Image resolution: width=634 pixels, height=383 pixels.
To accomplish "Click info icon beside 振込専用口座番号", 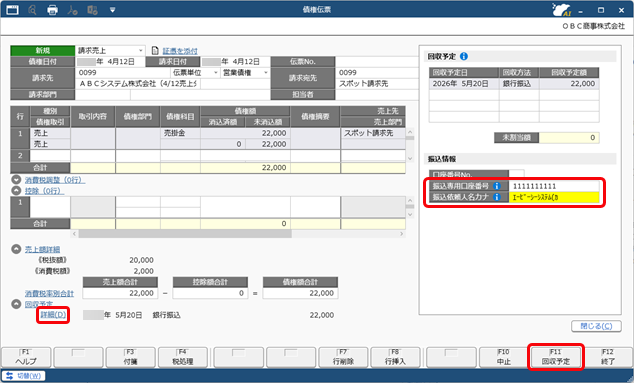I will (x=497, y=186).
